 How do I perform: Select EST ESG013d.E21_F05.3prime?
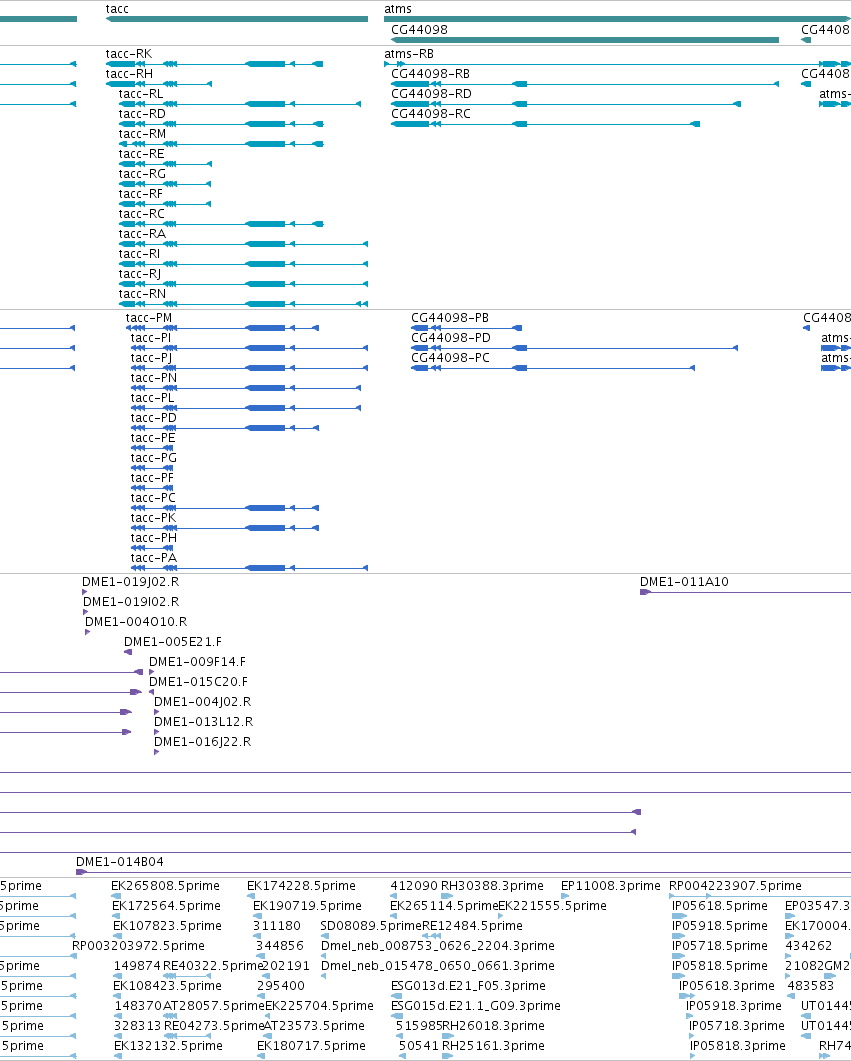(468, 986)
